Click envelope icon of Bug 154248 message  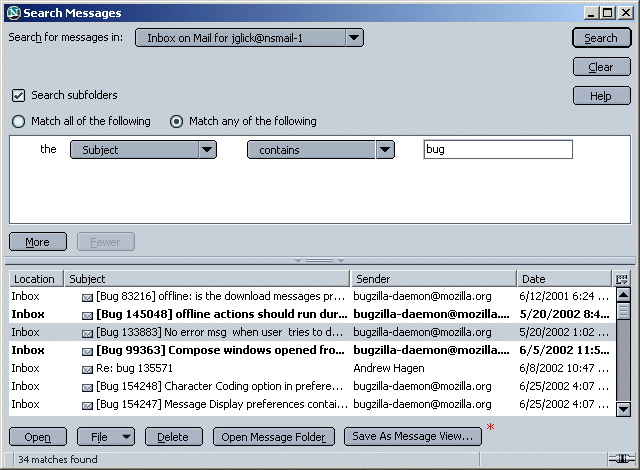pos(87,386)
